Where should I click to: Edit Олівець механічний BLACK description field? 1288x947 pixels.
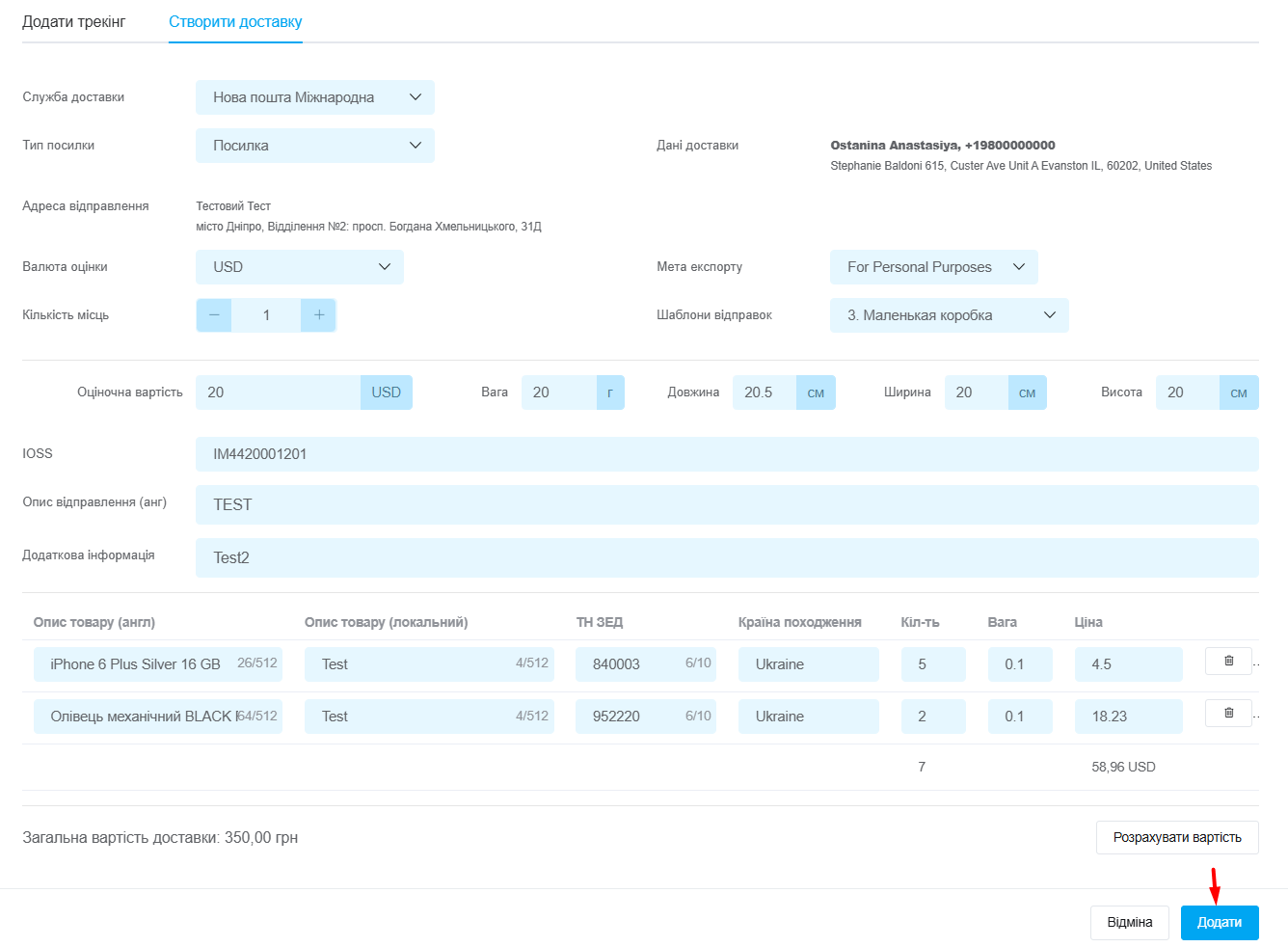(158, 717)
